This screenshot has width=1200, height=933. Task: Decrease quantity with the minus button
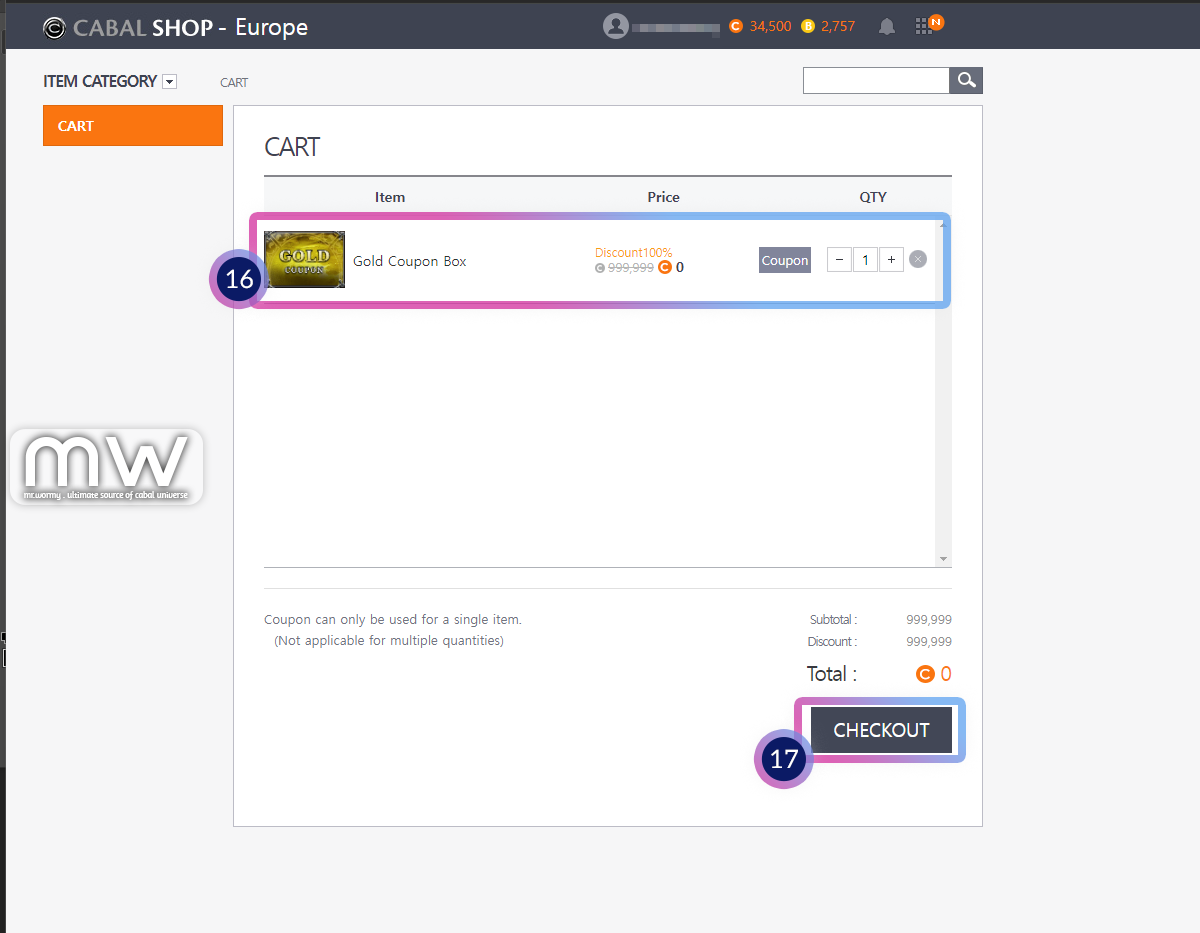point(839,260)
